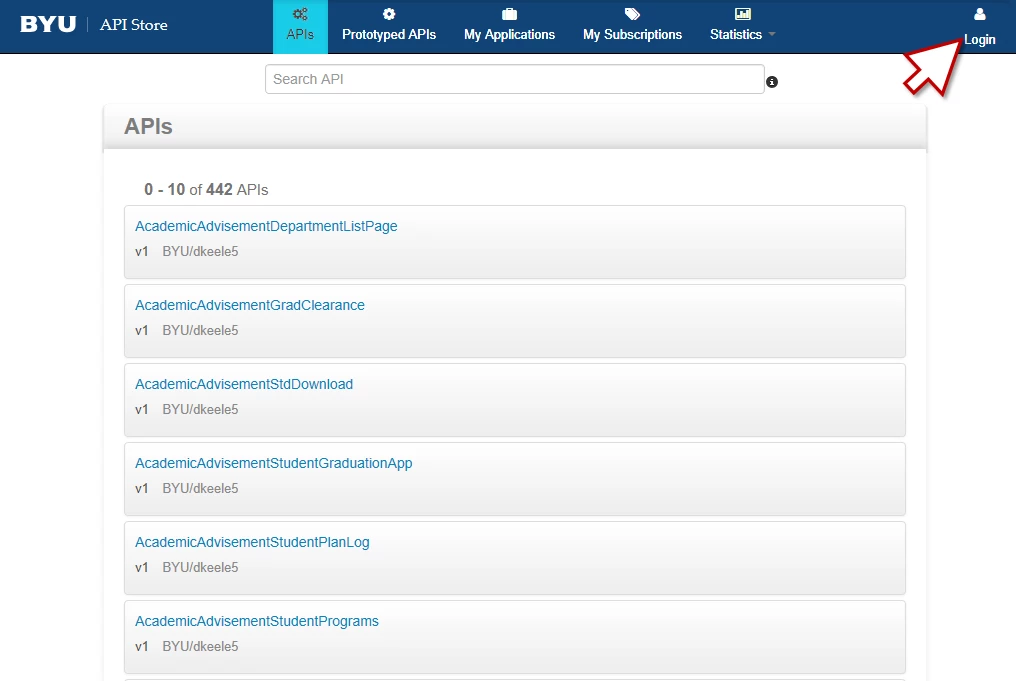
Task: Click the My Subscriptions tags icon
Action: (632, 14)
